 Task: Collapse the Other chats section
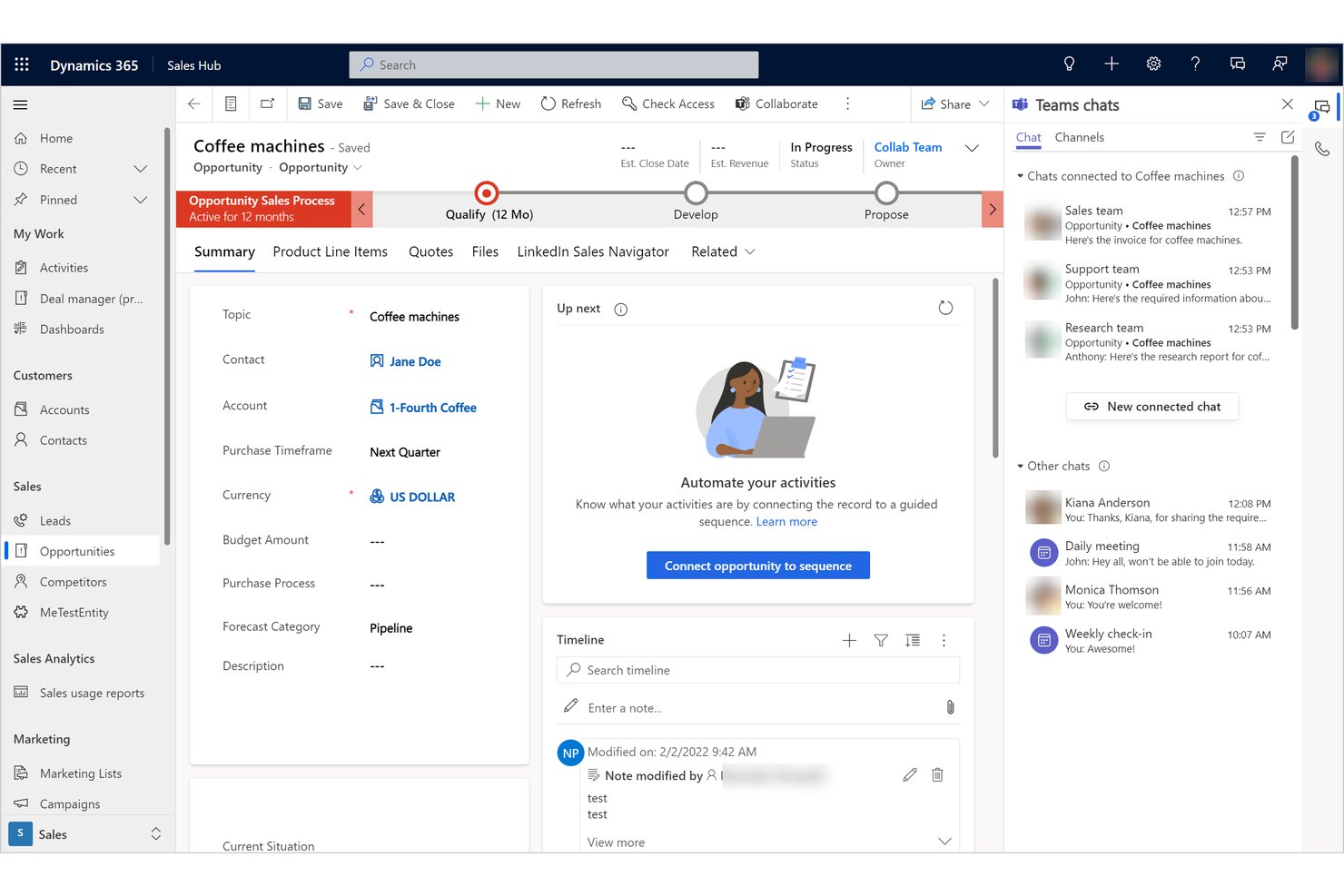point(1021,467)
